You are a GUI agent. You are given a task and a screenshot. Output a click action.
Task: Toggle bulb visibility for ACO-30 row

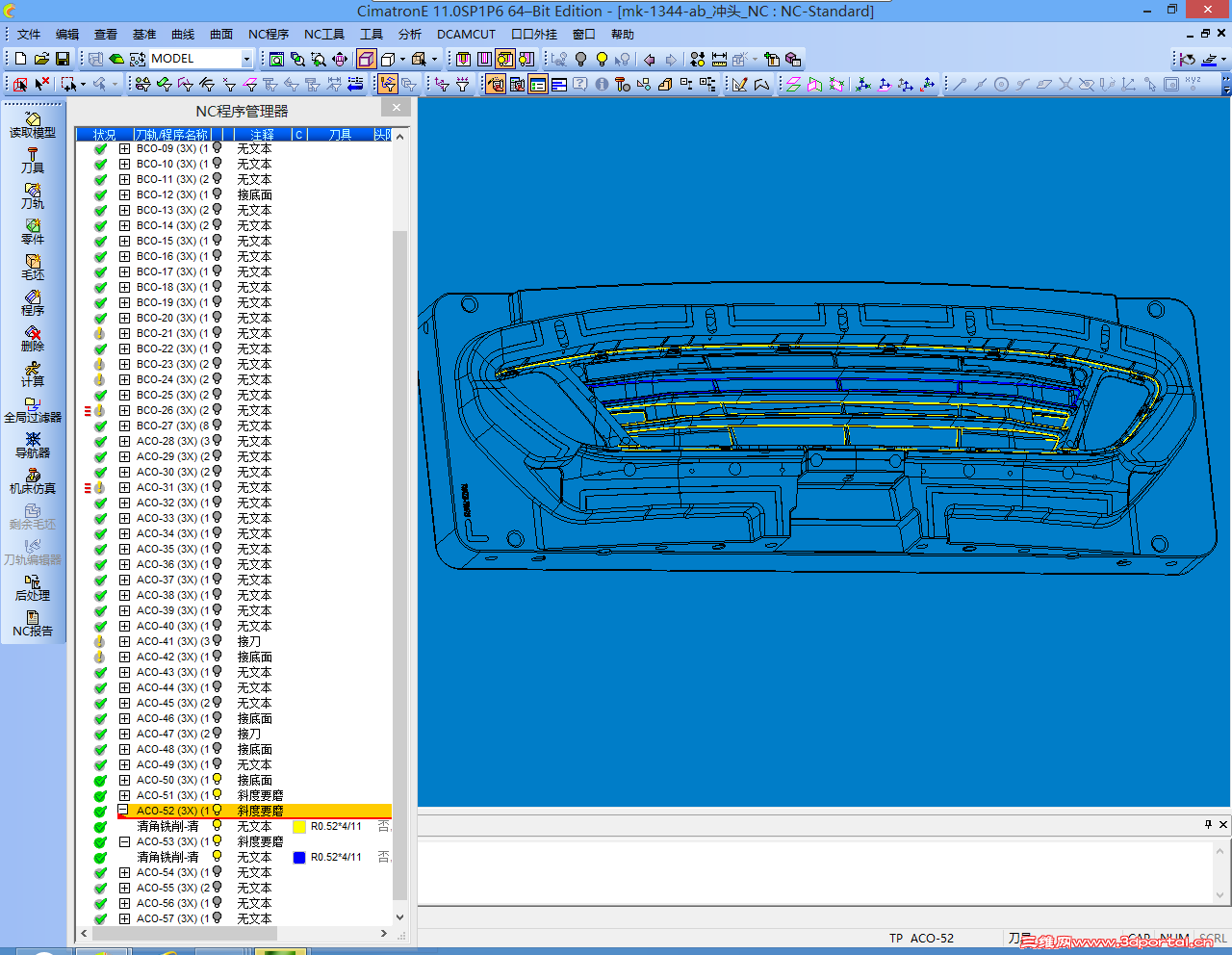pyautogui.click(x=218, y=472)
